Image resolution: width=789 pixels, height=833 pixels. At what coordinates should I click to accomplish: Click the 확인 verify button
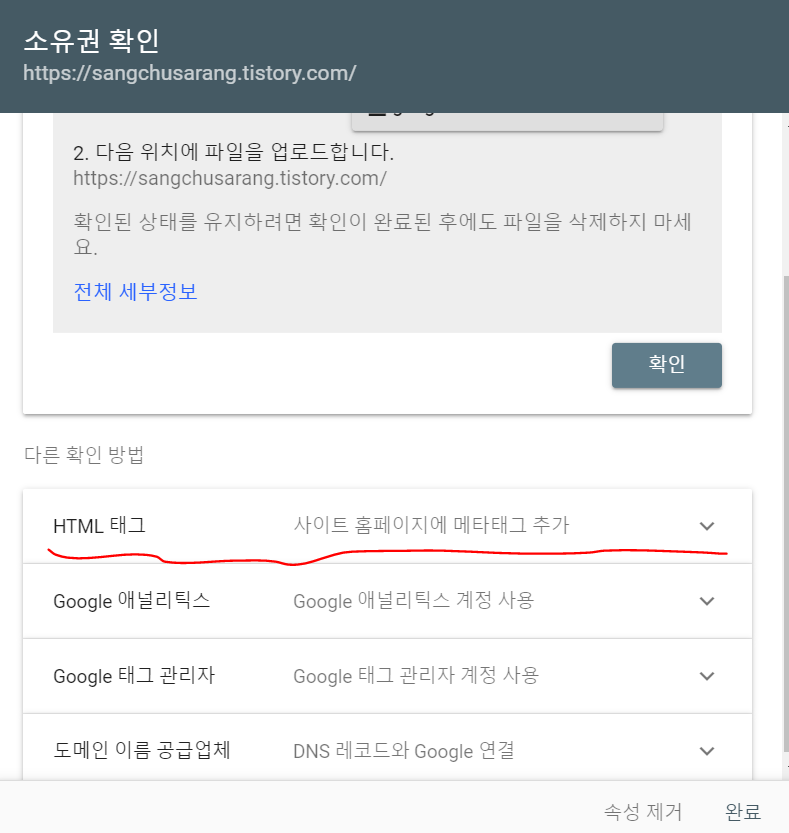tap(666, 365)
